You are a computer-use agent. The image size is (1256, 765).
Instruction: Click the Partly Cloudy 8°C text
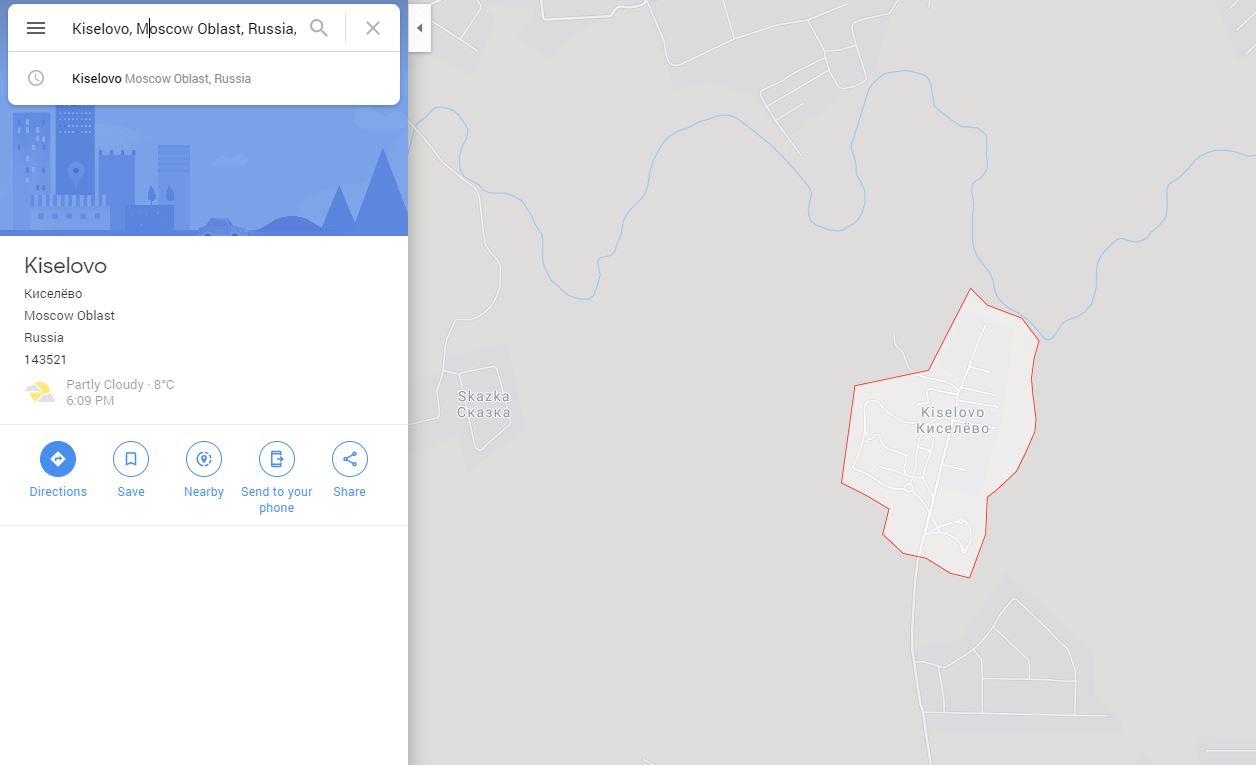tap(120, 385)
